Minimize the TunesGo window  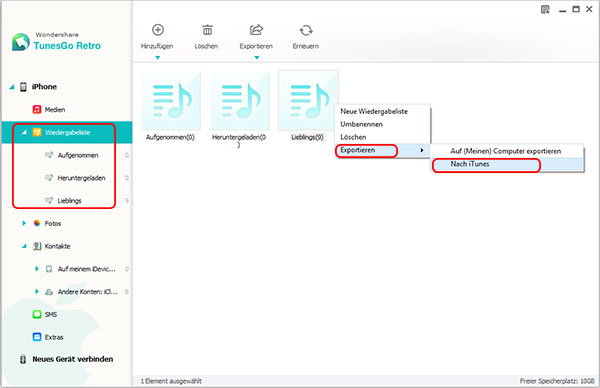point(562,11)
